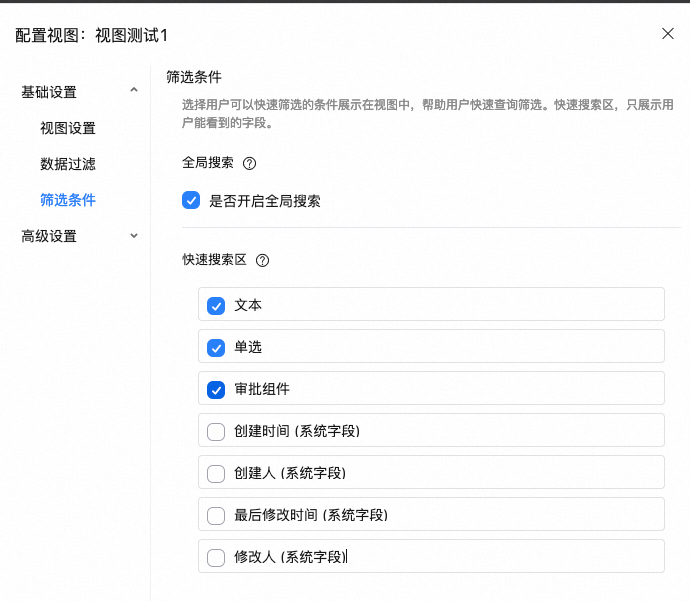Uncheck the 文本 field checkbox

(215, 306)
